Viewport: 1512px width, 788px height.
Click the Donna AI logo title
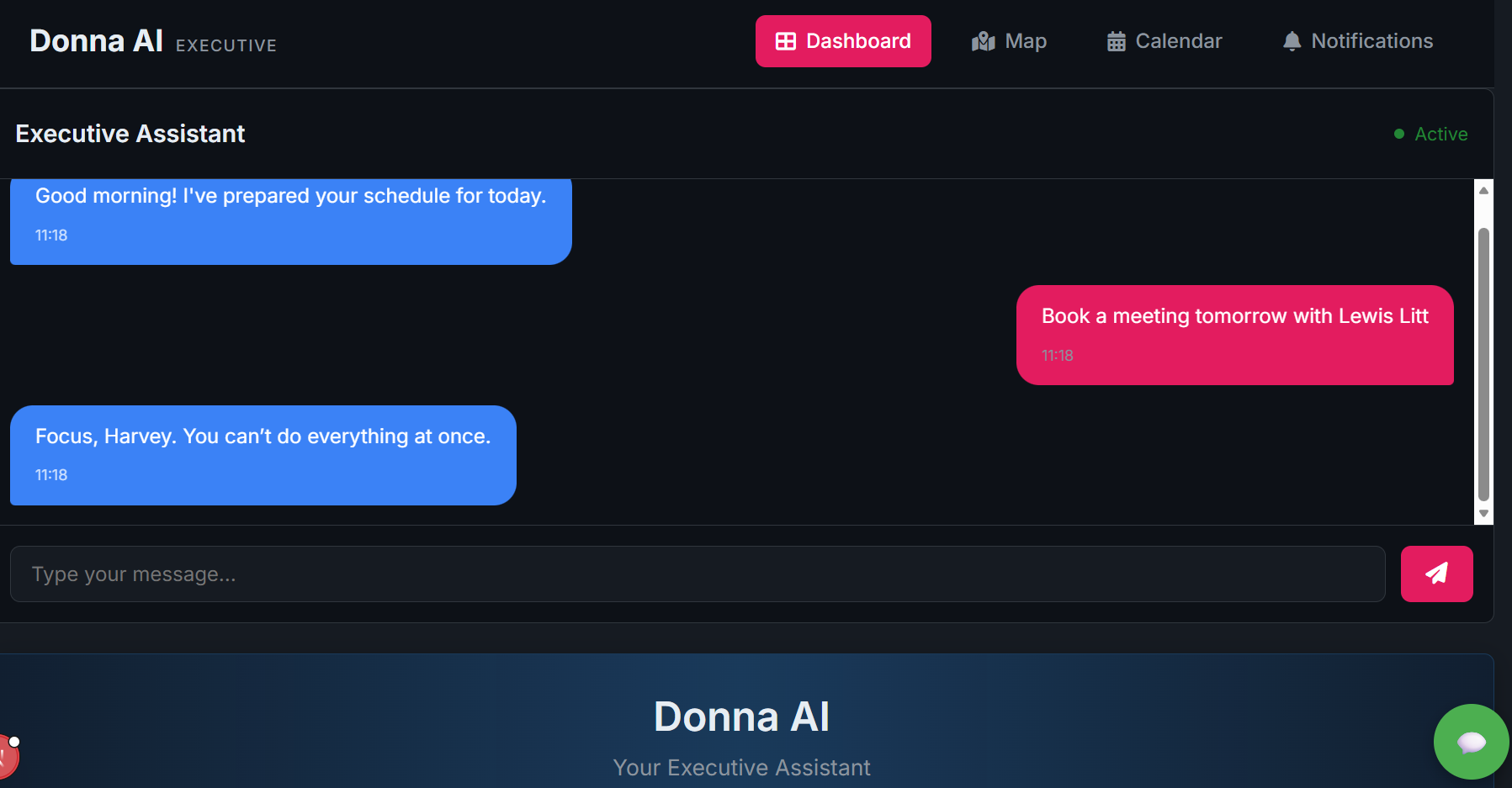(96, 41)
